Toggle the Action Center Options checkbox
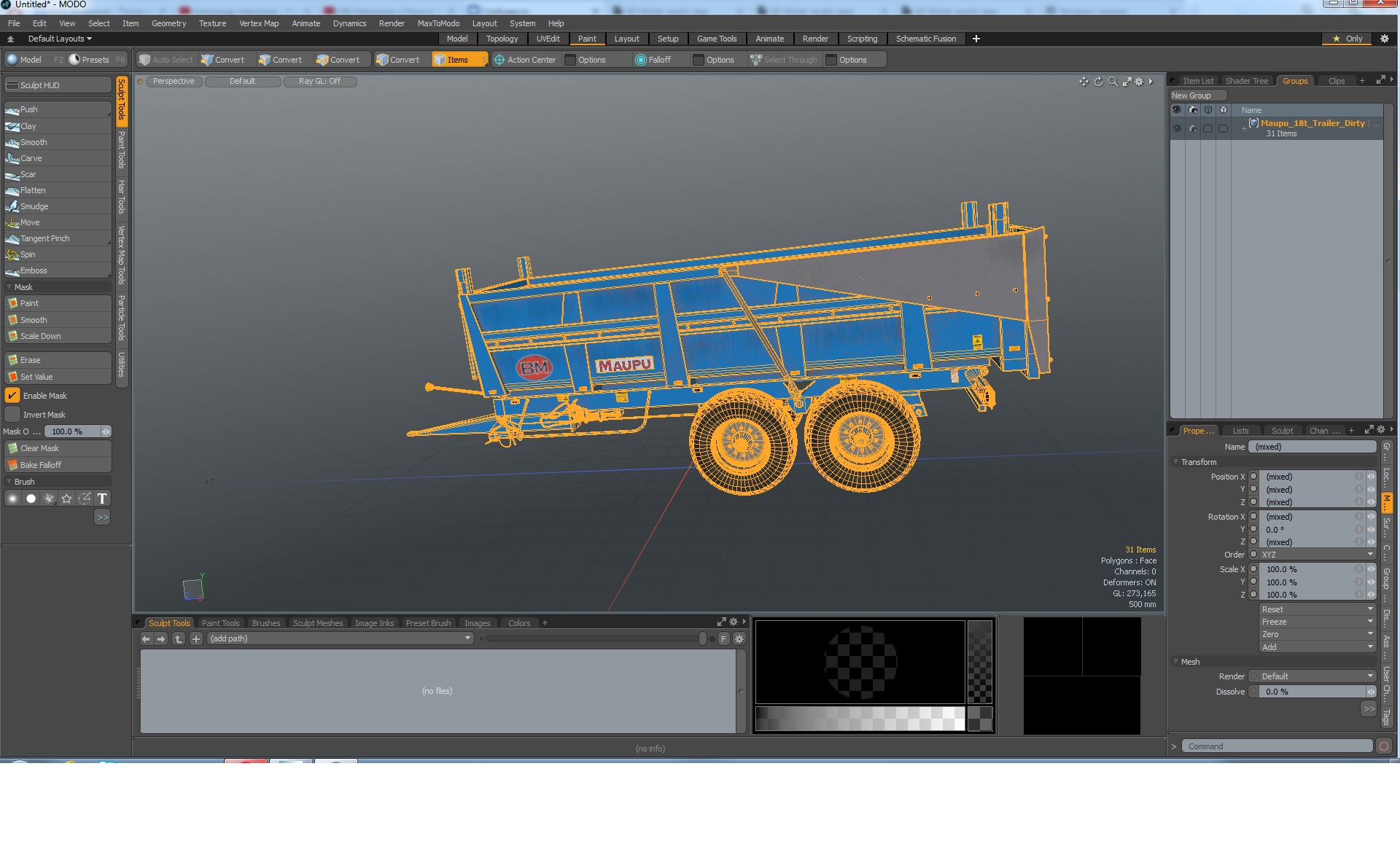 [x=570, y=60]
